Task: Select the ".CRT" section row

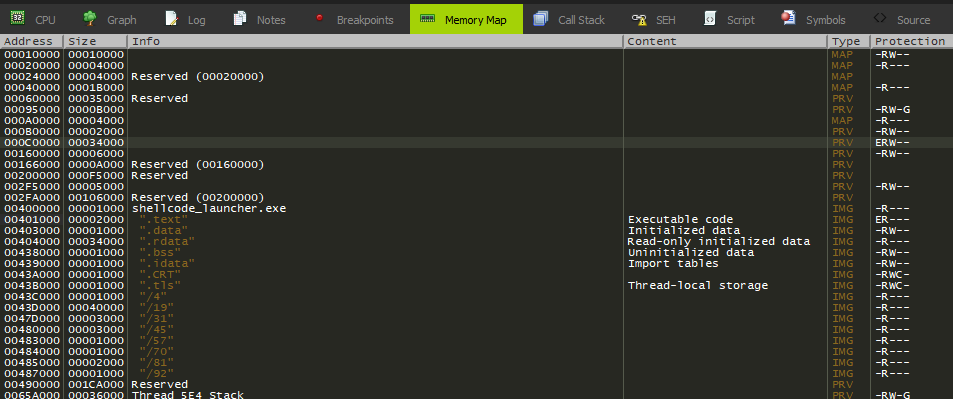Action: click(476, 274)
